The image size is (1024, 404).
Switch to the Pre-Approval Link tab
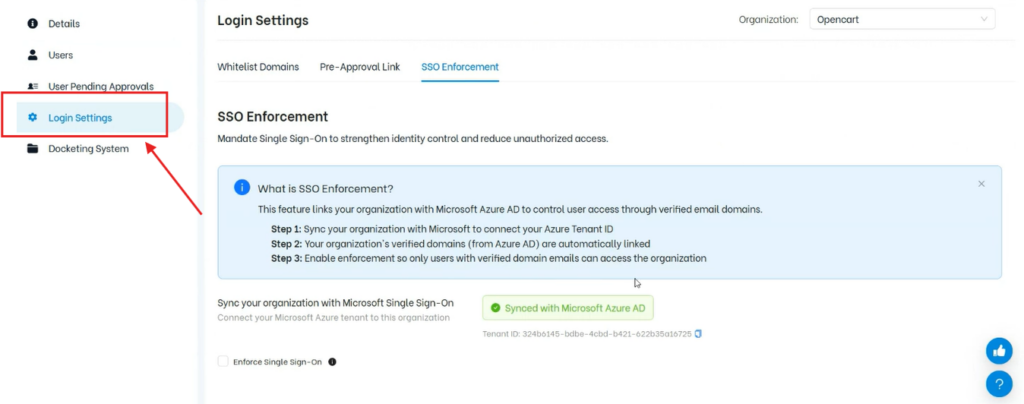(360, 67)
